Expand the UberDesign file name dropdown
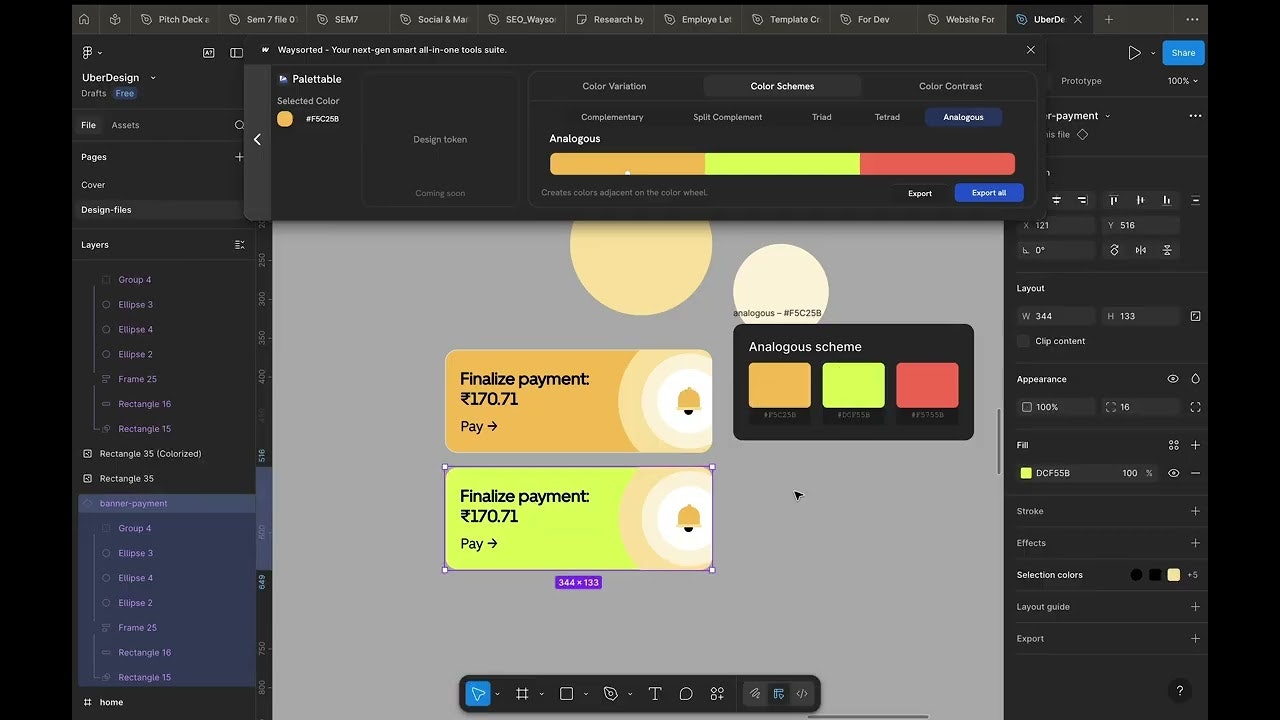This screenshot has width=1280, height=720. pyautogui.click(x=153, y=77)
